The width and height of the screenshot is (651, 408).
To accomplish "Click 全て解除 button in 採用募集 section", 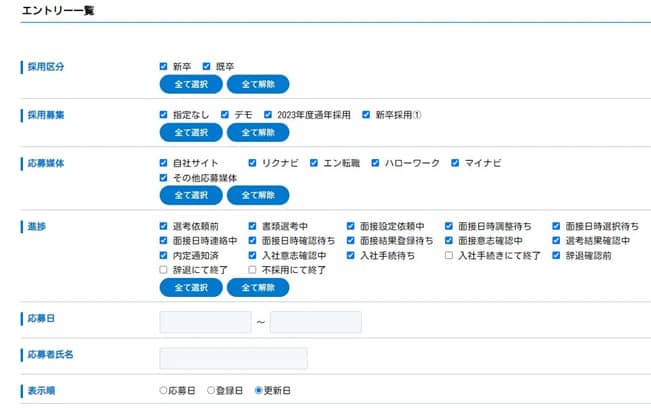I will click(257, 132).
